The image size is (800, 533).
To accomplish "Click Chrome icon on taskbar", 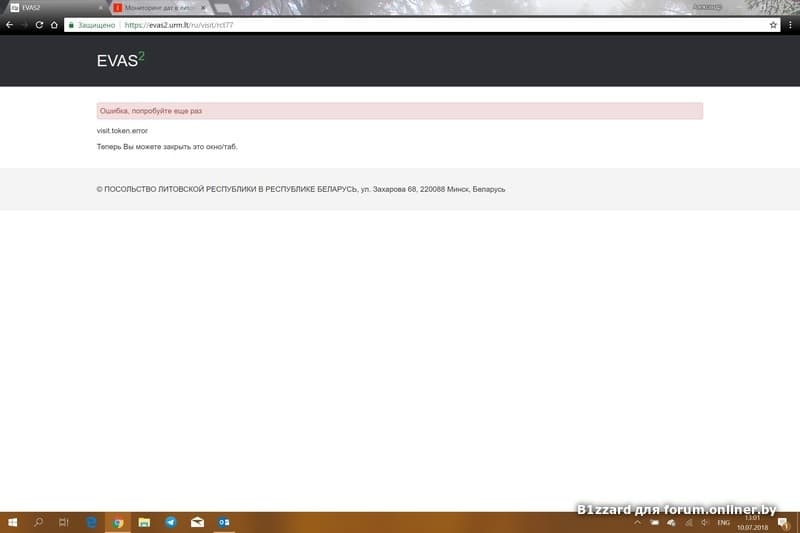I will pos(118,522).
